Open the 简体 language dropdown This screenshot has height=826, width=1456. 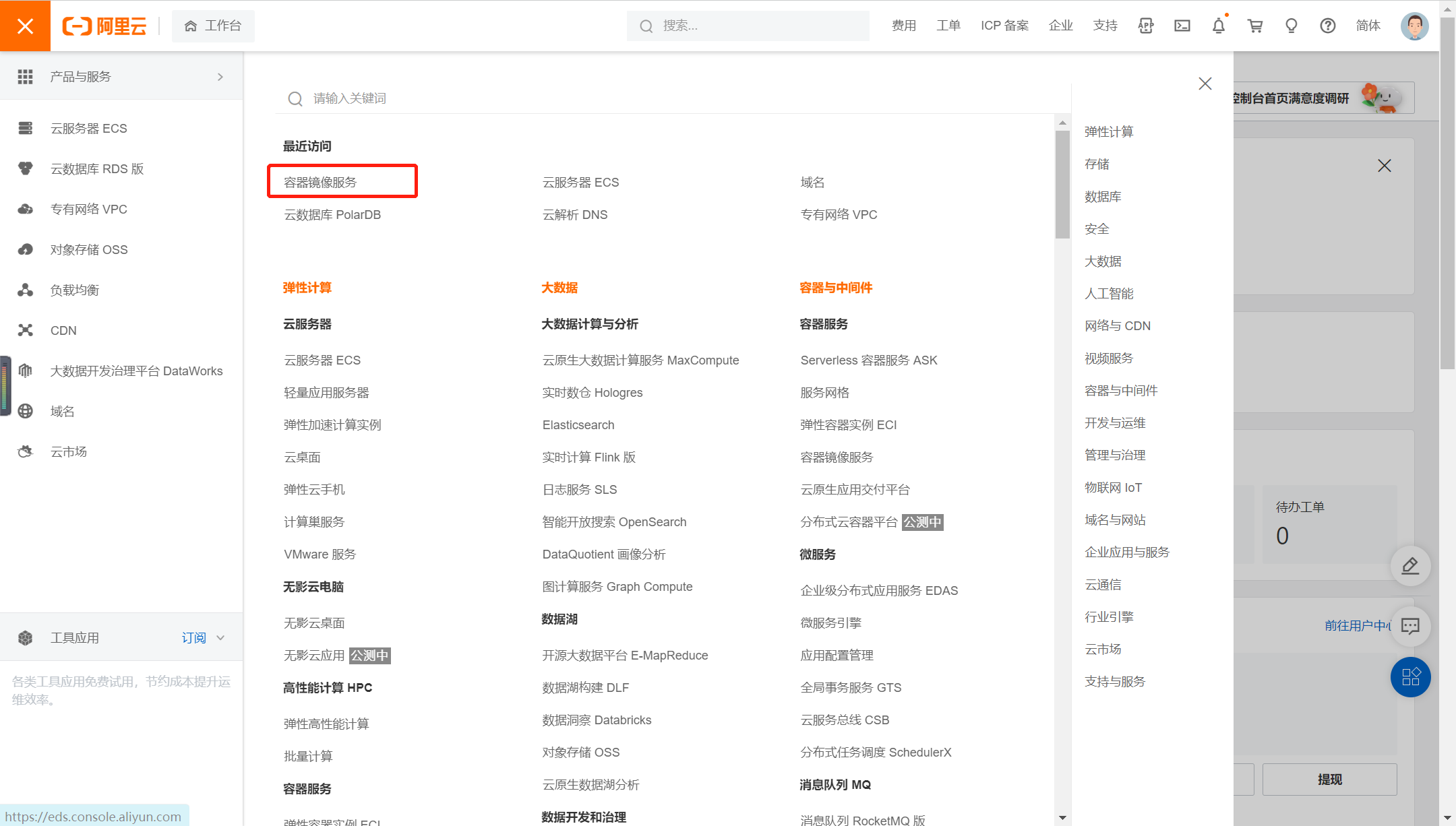1368,26
